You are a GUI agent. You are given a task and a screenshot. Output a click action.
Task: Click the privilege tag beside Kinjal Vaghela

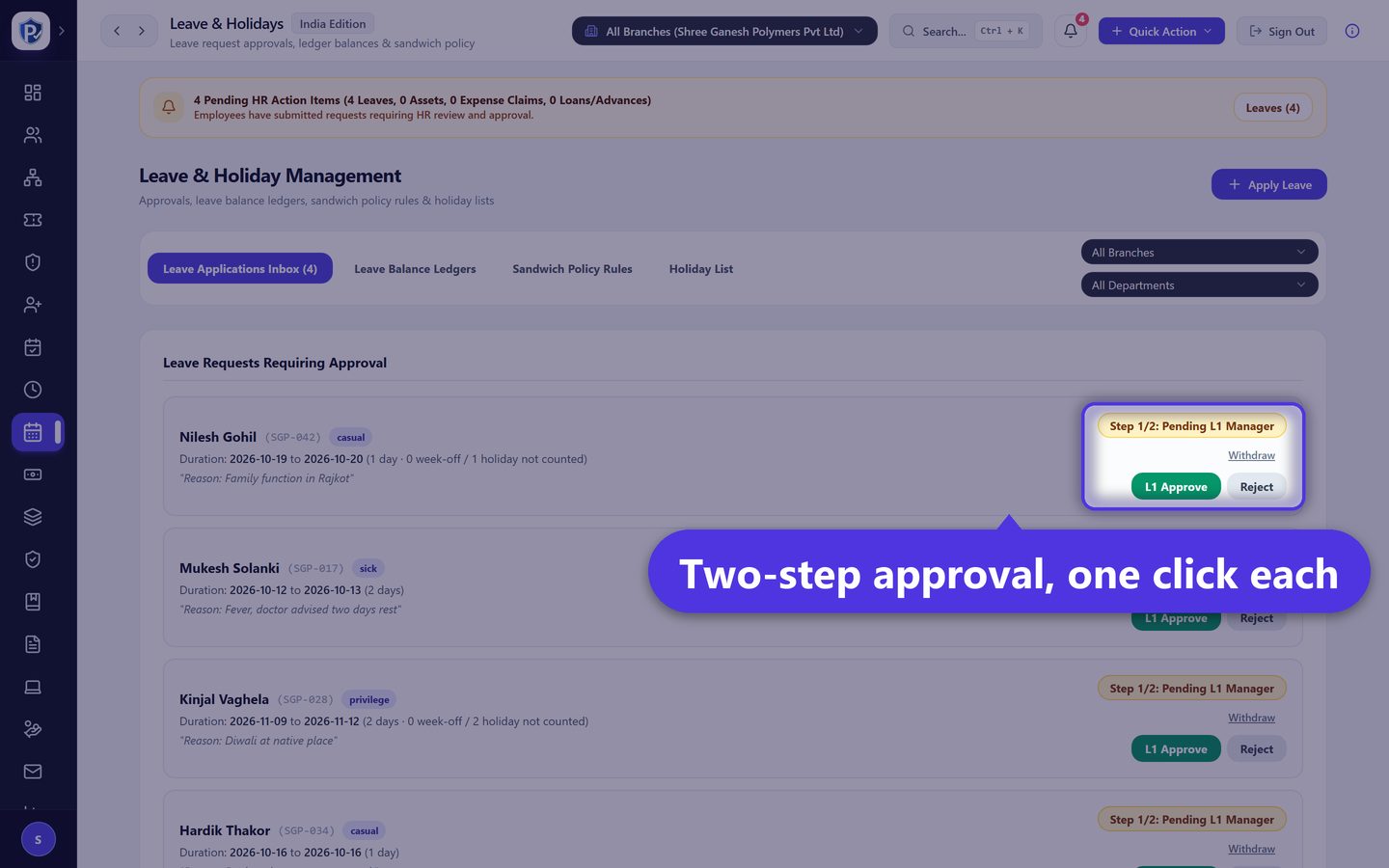pyautogui.click(x=369, y=699)
